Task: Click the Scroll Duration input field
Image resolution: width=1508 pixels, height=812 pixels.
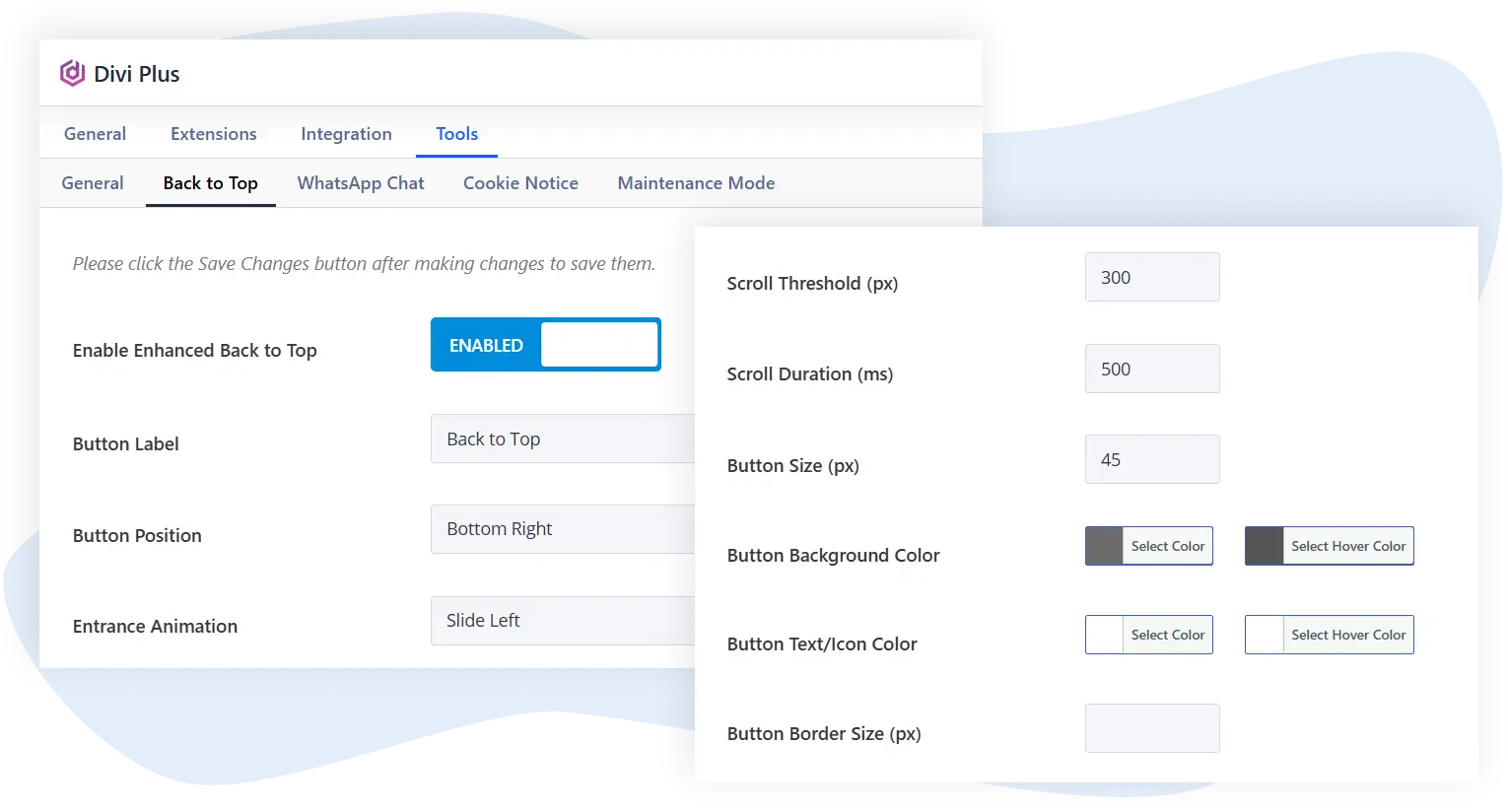Action: point(1152,369)
